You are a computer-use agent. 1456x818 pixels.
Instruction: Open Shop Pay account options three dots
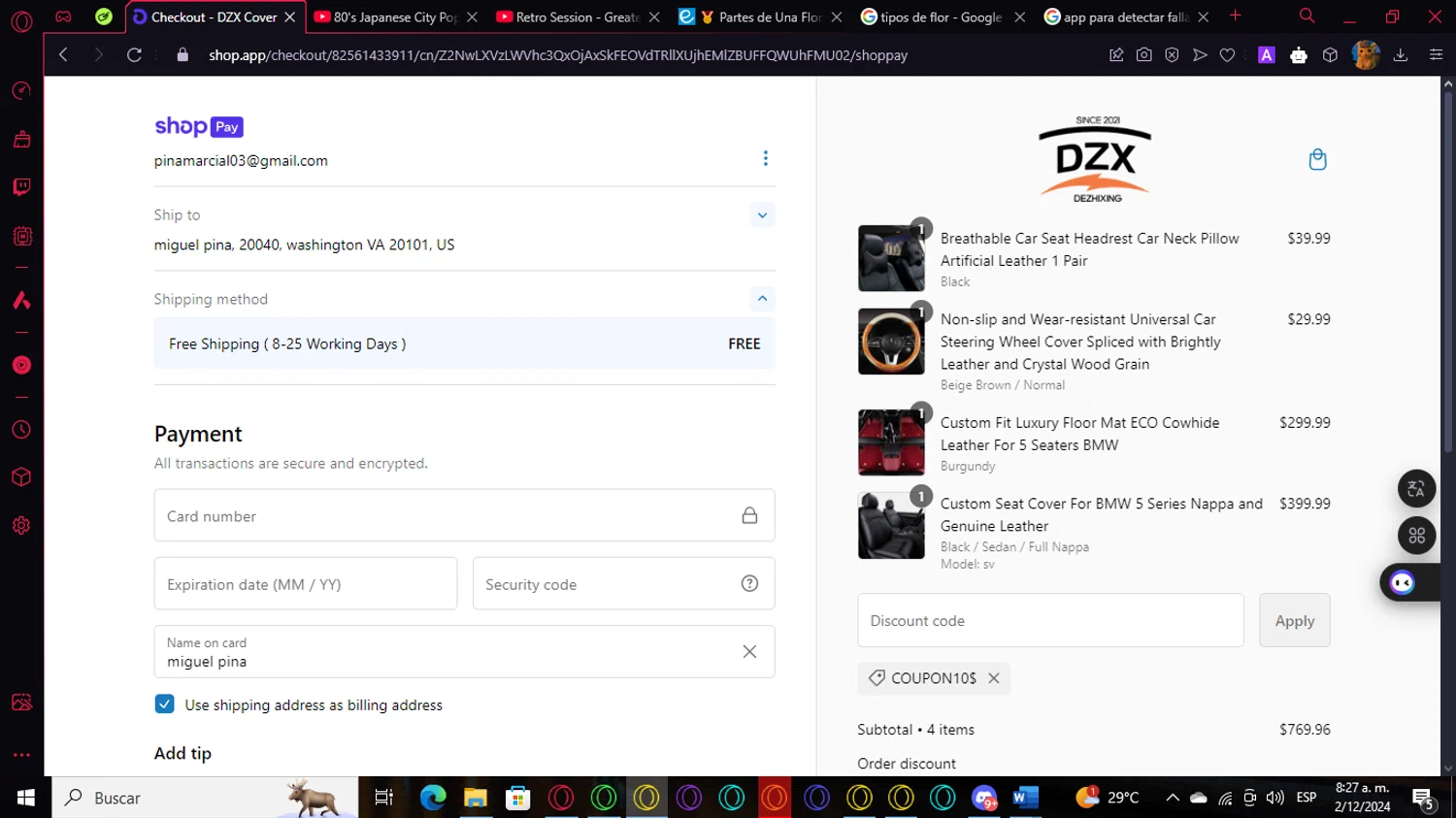pyautogui.click(x=765, y=158)
